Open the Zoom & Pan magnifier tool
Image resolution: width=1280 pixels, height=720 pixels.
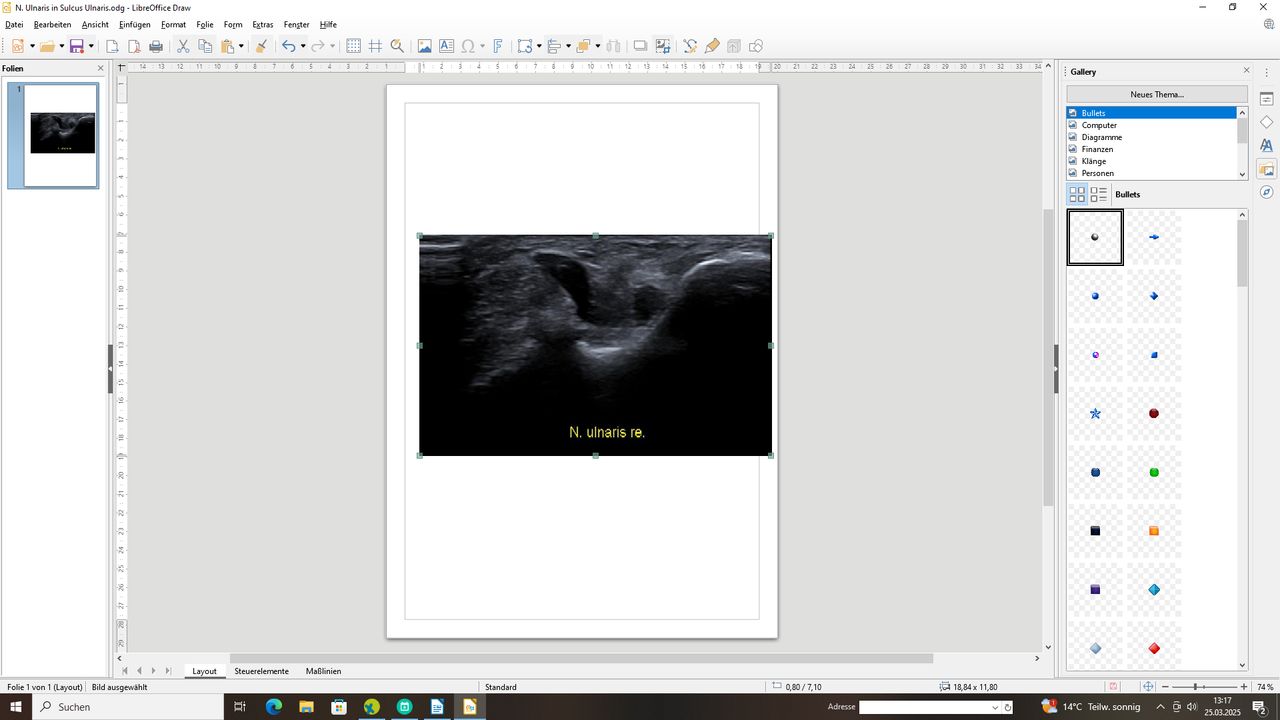point(397,46)
